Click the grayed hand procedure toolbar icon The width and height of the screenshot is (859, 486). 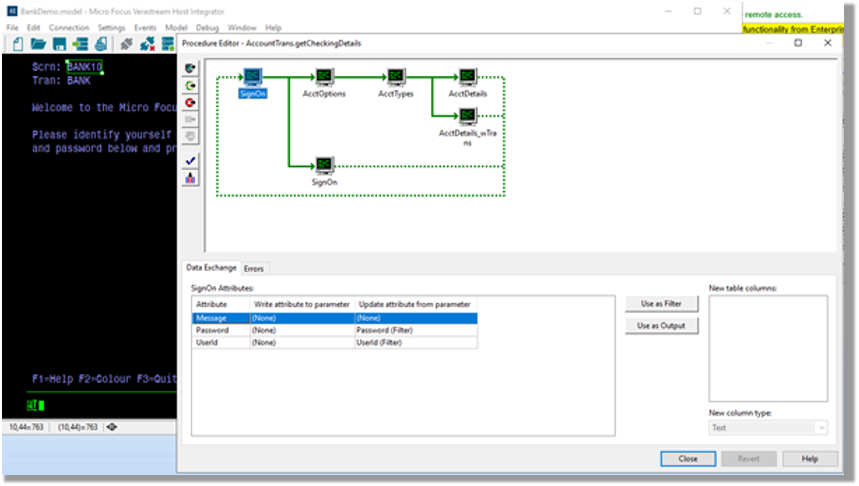pos(190,136)
